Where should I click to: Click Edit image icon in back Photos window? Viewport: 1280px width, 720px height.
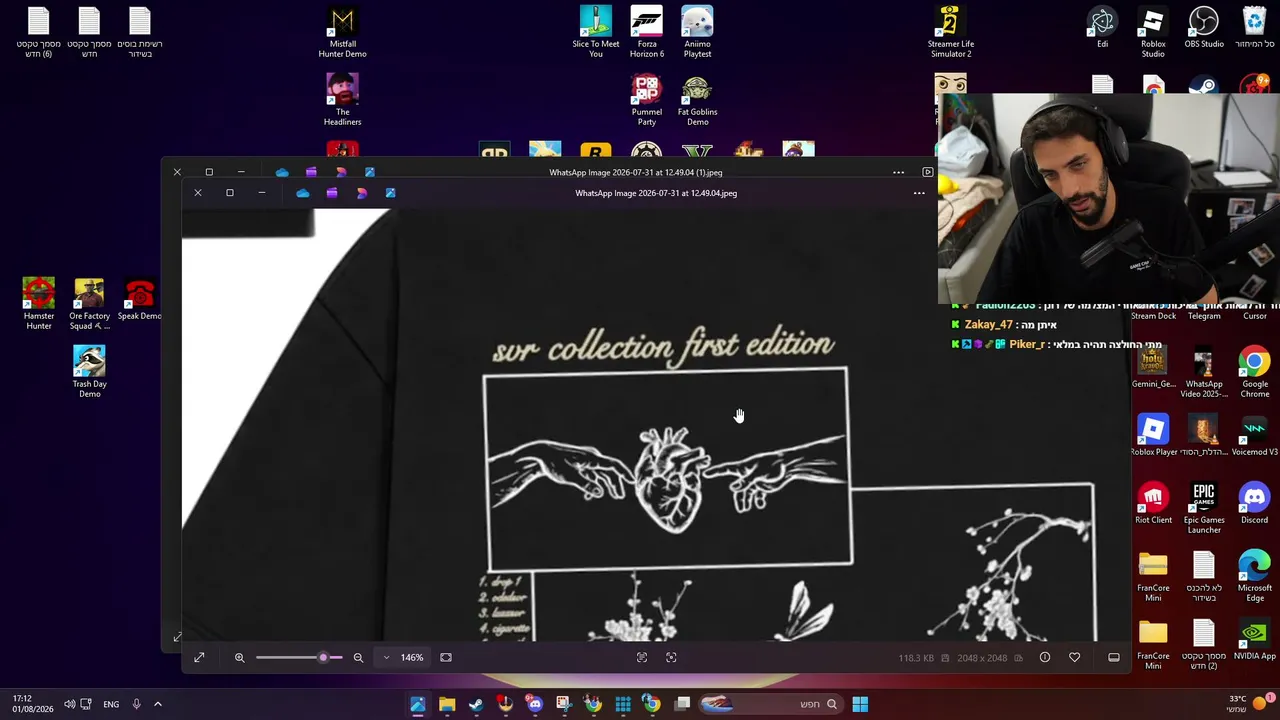[370, 172]
